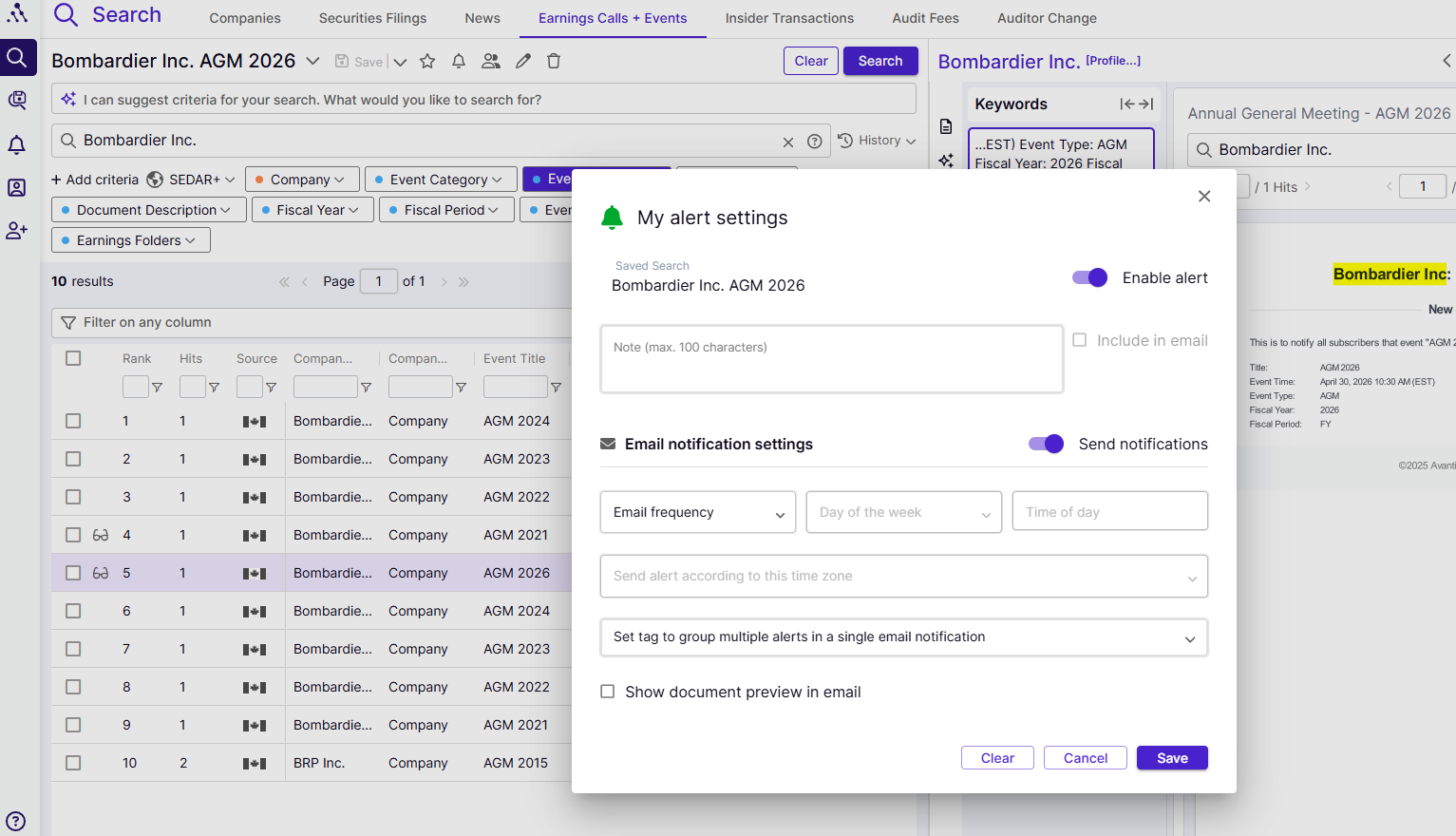
Task: Expand the Fiscal Year dropdown
Action: tap(312, 210)
